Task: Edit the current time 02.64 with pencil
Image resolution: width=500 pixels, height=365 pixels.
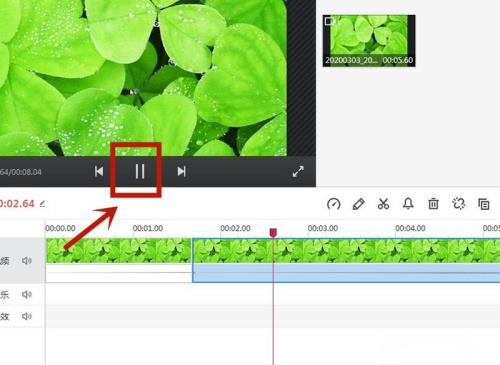Action: point(42,203)
